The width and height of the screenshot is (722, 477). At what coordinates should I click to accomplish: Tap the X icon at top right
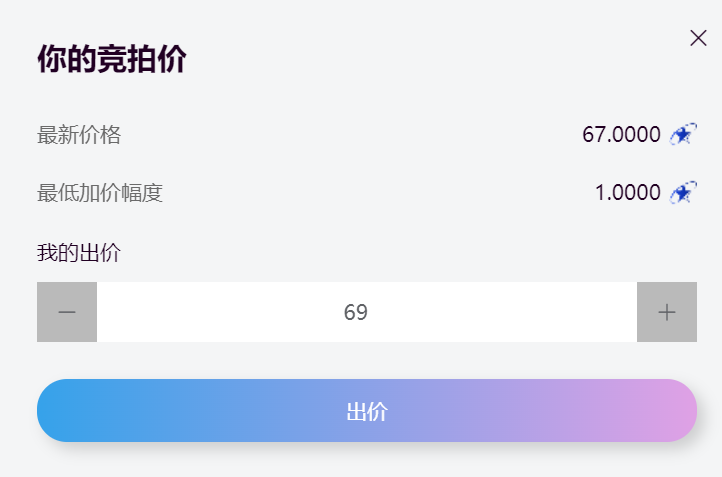(x=698, y=38)
